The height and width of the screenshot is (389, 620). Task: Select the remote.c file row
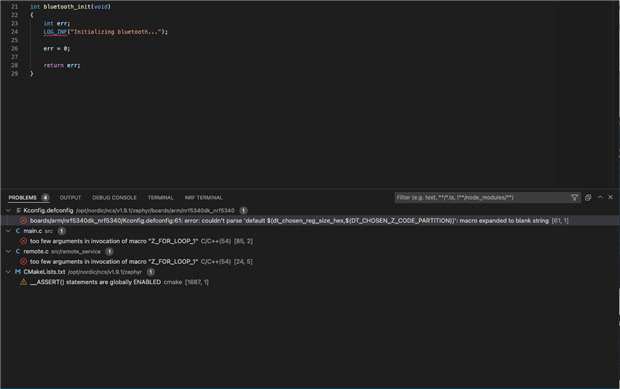310,251
